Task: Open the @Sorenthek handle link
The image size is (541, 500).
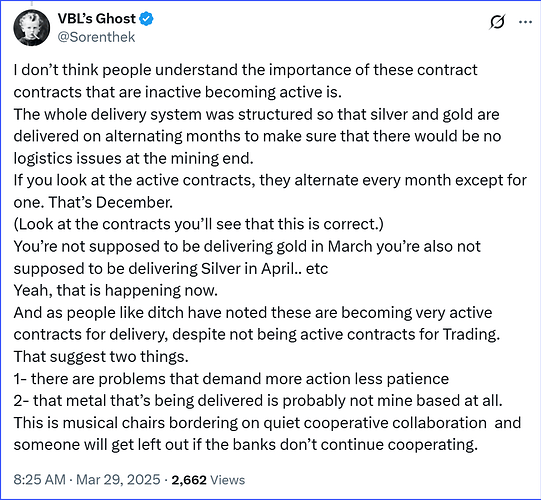Action: pyautogui.click(x=96, y=37)
